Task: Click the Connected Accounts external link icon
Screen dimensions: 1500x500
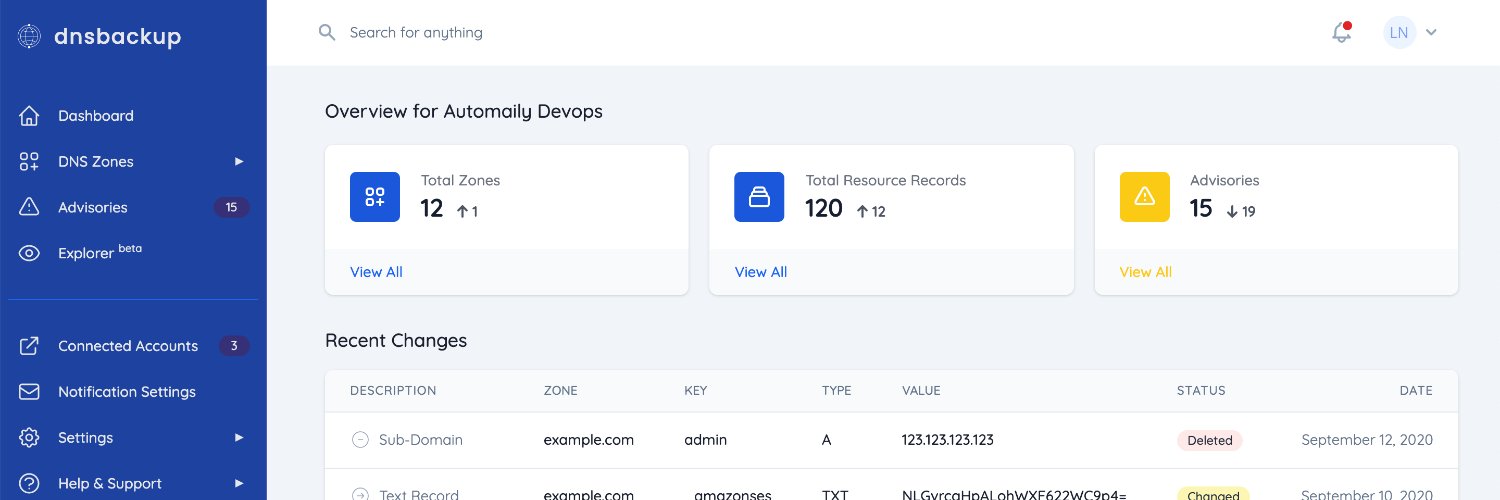Action: 29,346
